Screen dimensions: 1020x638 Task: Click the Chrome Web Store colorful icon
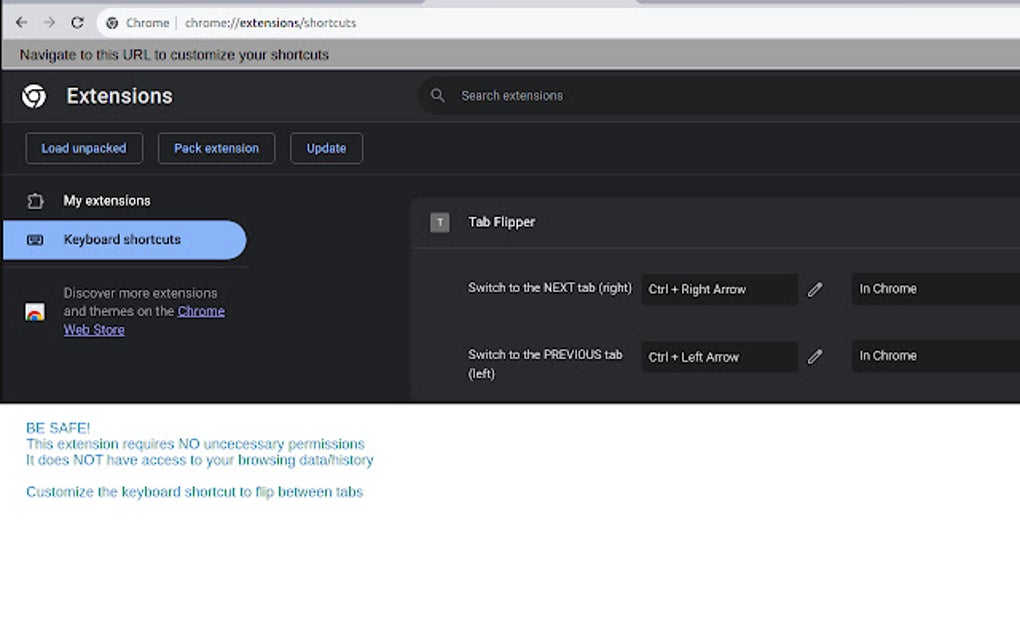click(x=36, y=310)
